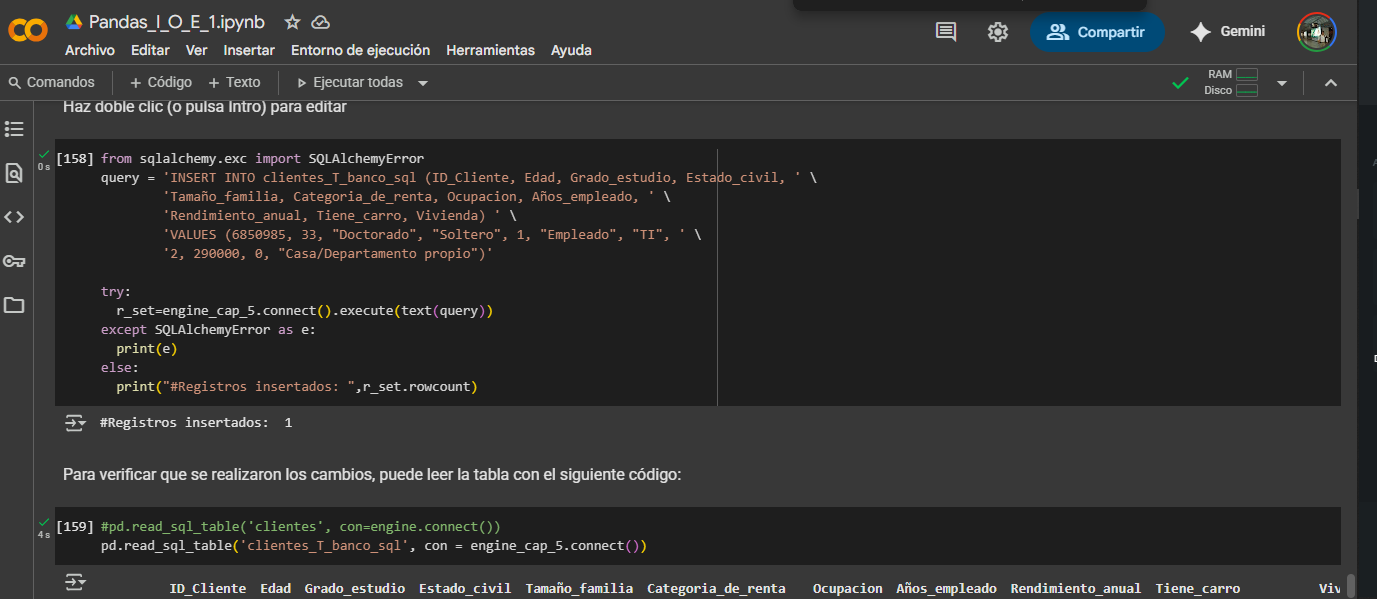This screenshot has width=1377, height=599.
Task: Add a new text cell with + Texto
Action: coord(234,82)
